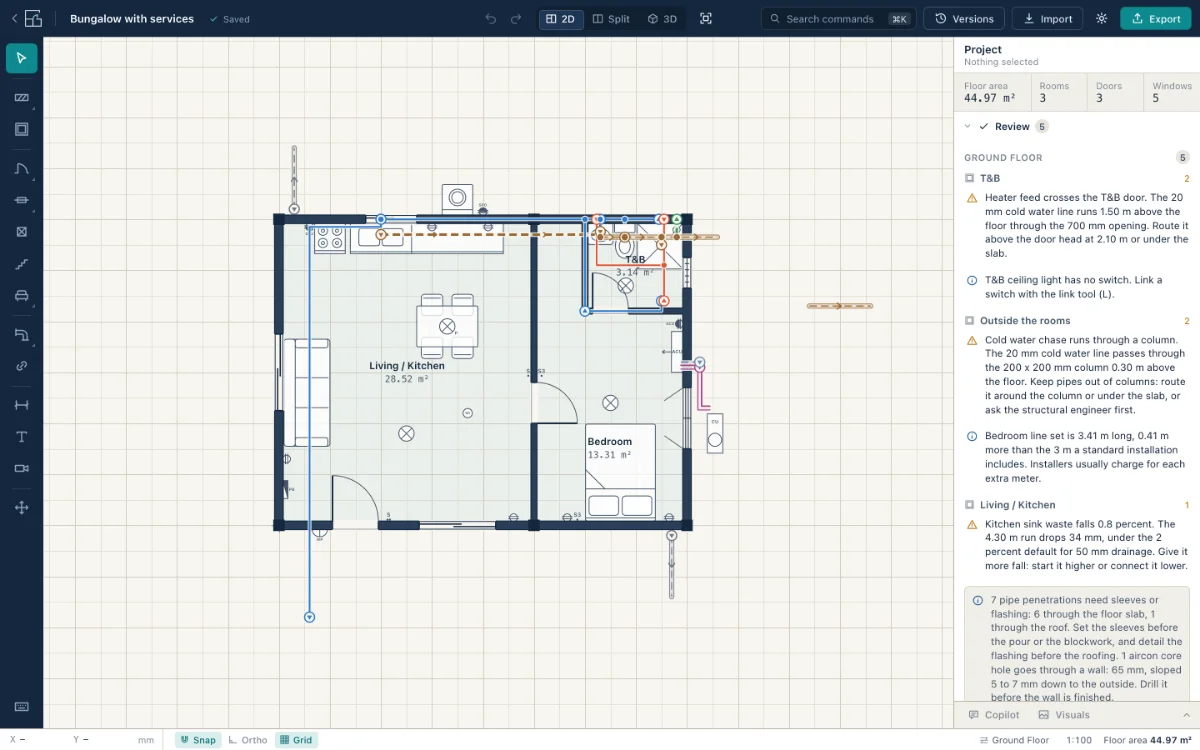Select the door tool
1200x750 pixels.
pyautogui.click(x=22, y=168)
